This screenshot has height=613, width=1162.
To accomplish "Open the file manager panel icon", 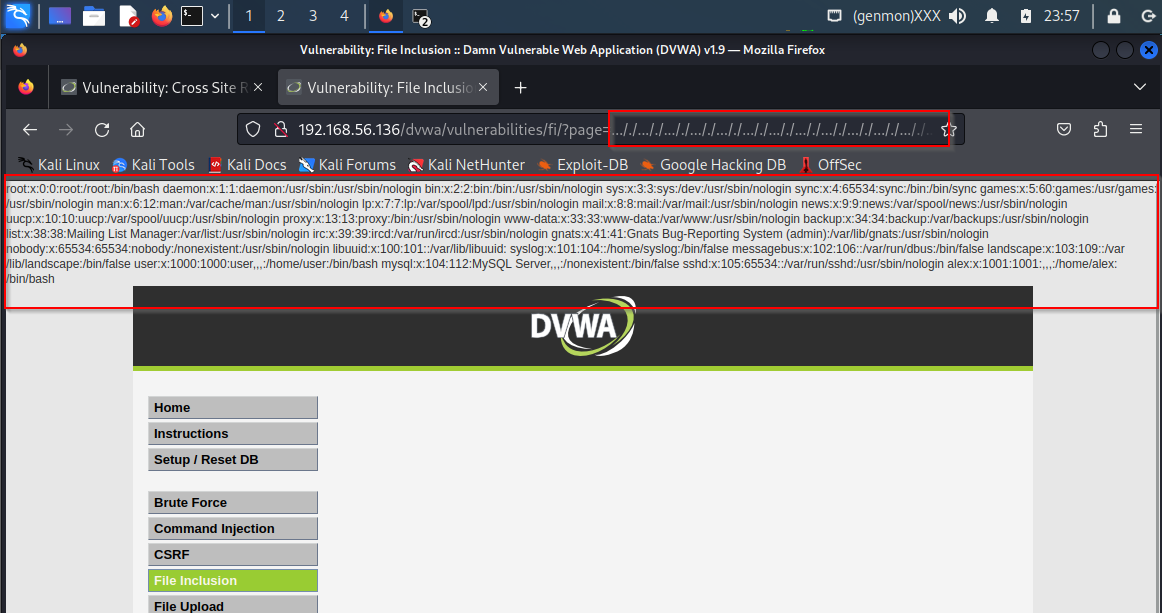I will (93, 16).
